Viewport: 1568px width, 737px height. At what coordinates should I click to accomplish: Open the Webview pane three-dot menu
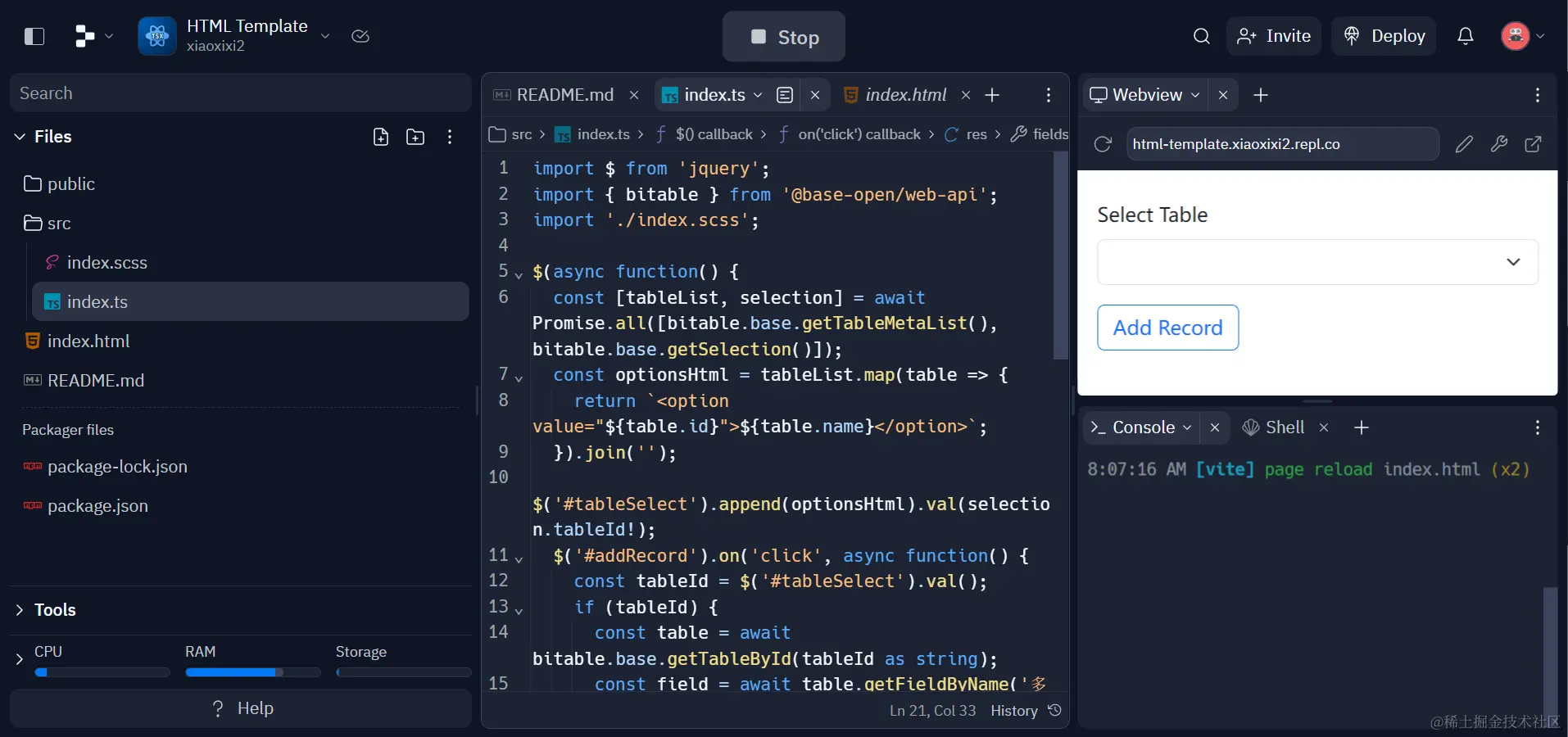[x=1538, y=95]
